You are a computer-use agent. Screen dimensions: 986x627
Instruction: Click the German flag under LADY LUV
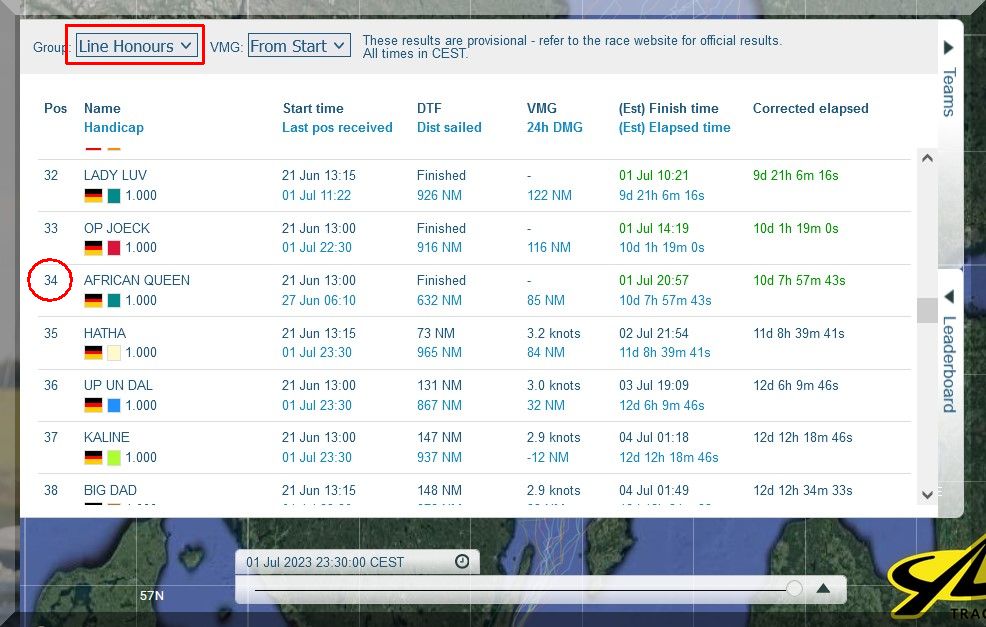[x=93, y=196]
